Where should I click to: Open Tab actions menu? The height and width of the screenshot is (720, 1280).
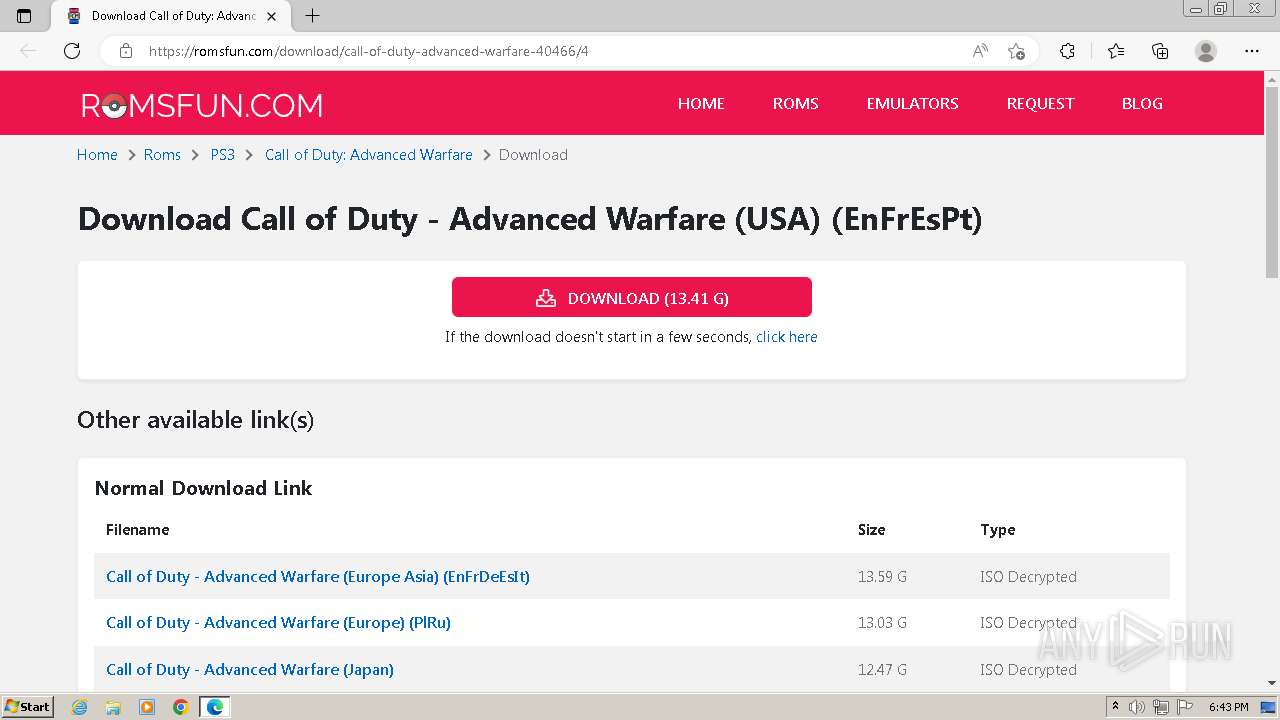(x=24, y=16)
